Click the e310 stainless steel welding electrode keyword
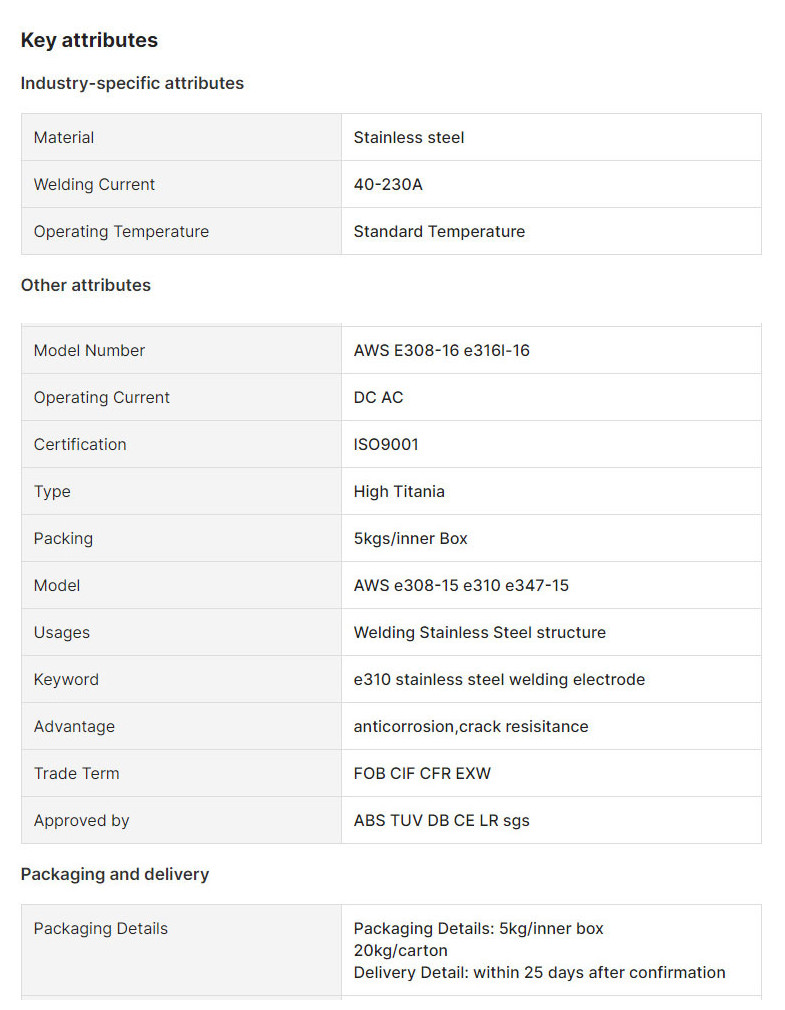The height and width of the screenshot is (1010, 785). click(x=499, y=679)
